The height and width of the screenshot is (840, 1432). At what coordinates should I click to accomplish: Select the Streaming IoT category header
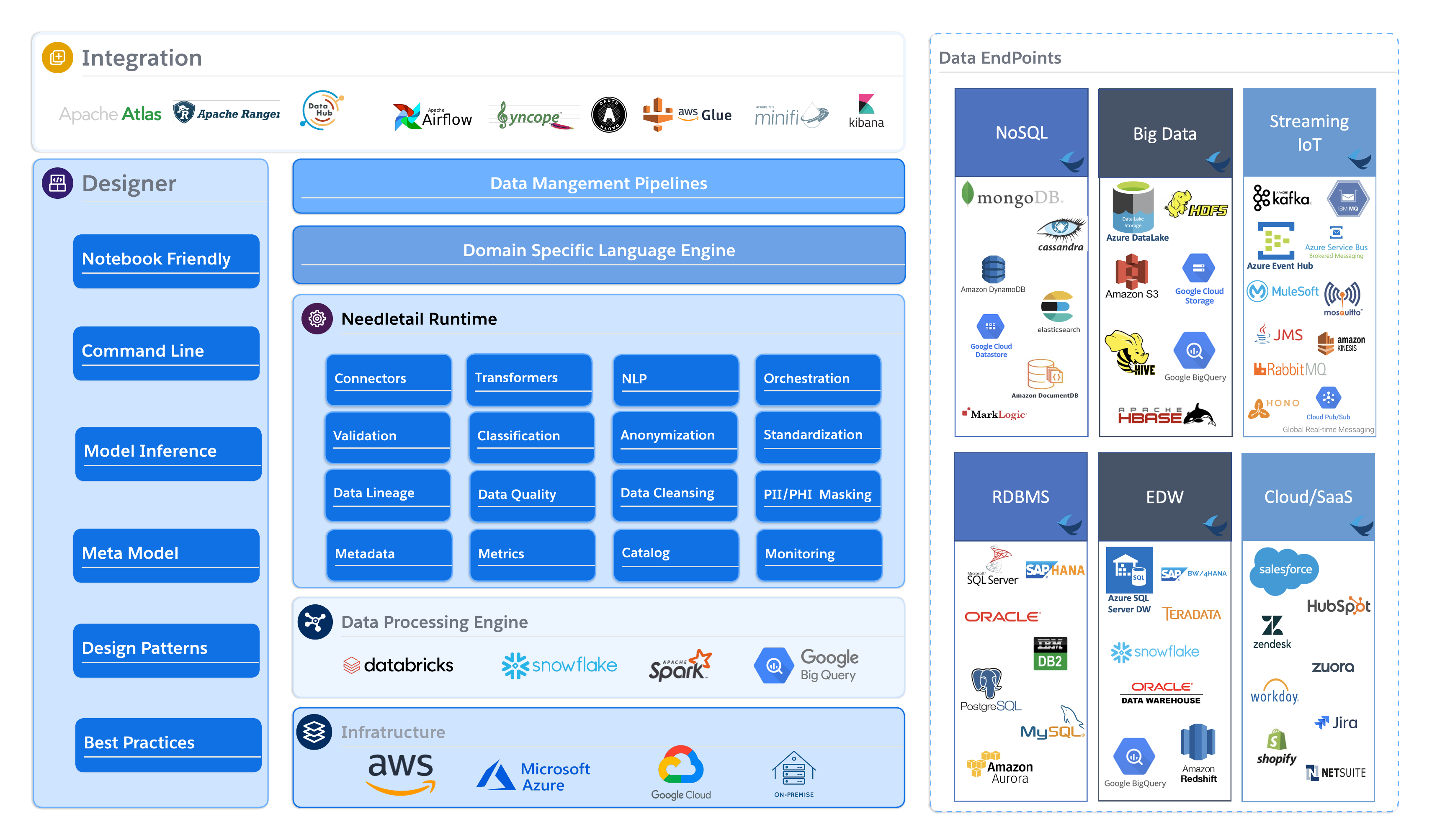[1309, 133]
